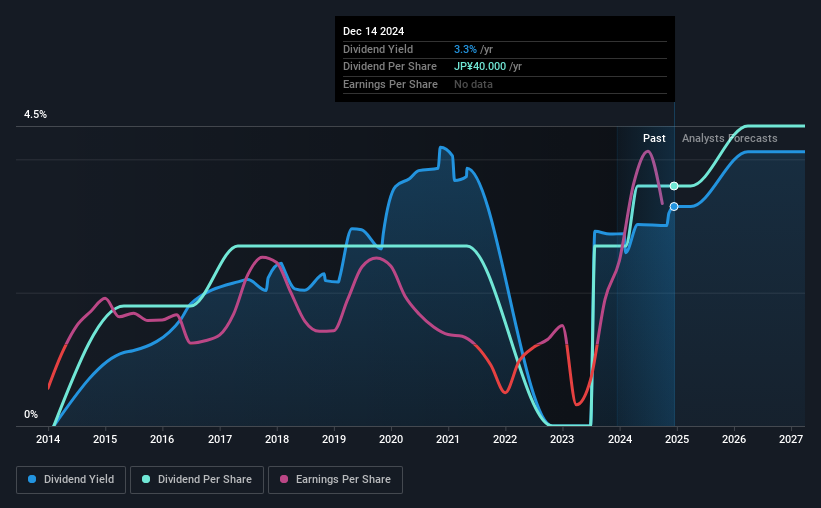Click the 2018 x-axis label
The image size is (821, 508).
(276, 439)
